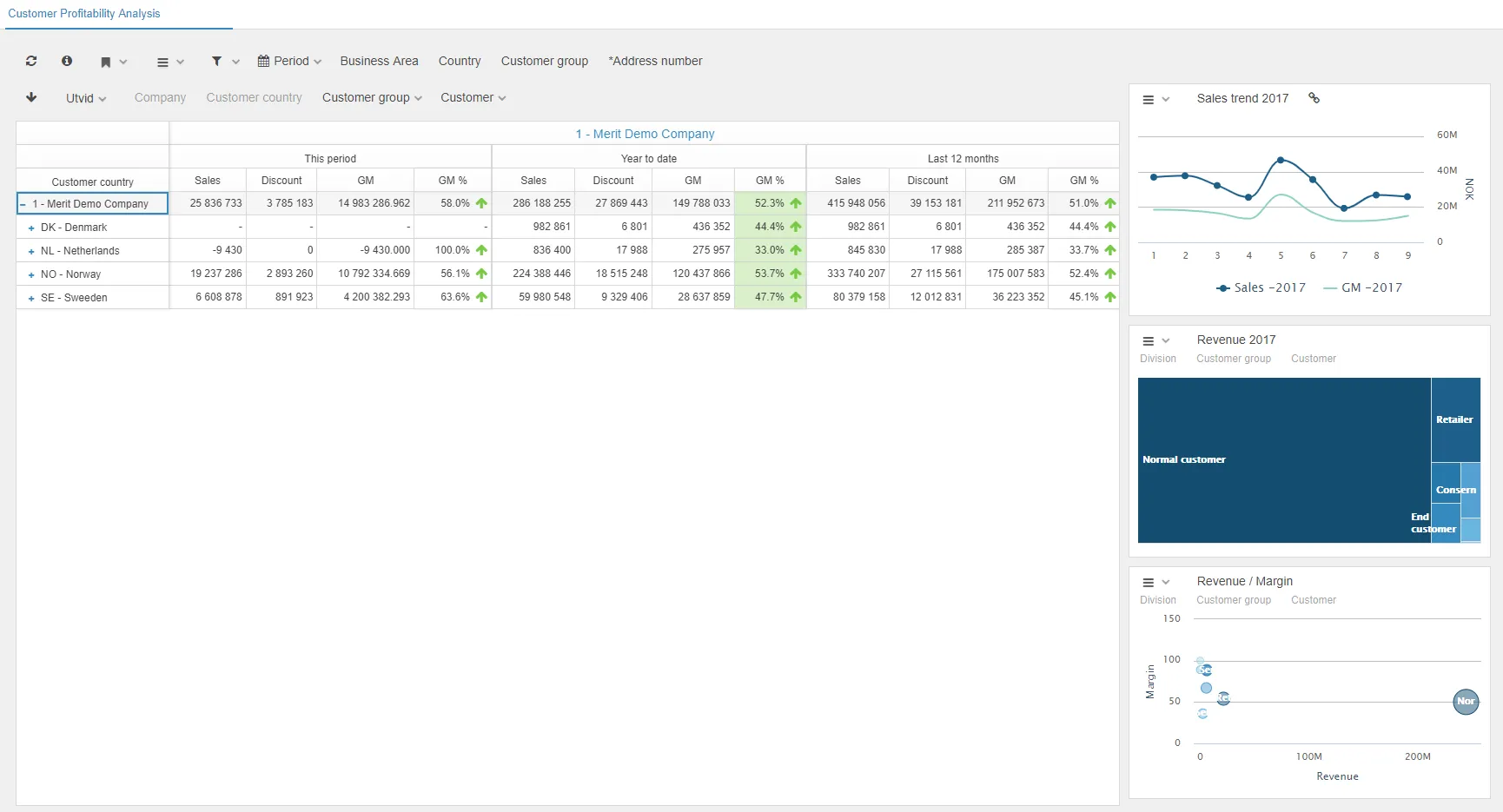
Task: Click the download arrow icon below the toolbar
Action: pyautogui.click(x=31, y=97)
